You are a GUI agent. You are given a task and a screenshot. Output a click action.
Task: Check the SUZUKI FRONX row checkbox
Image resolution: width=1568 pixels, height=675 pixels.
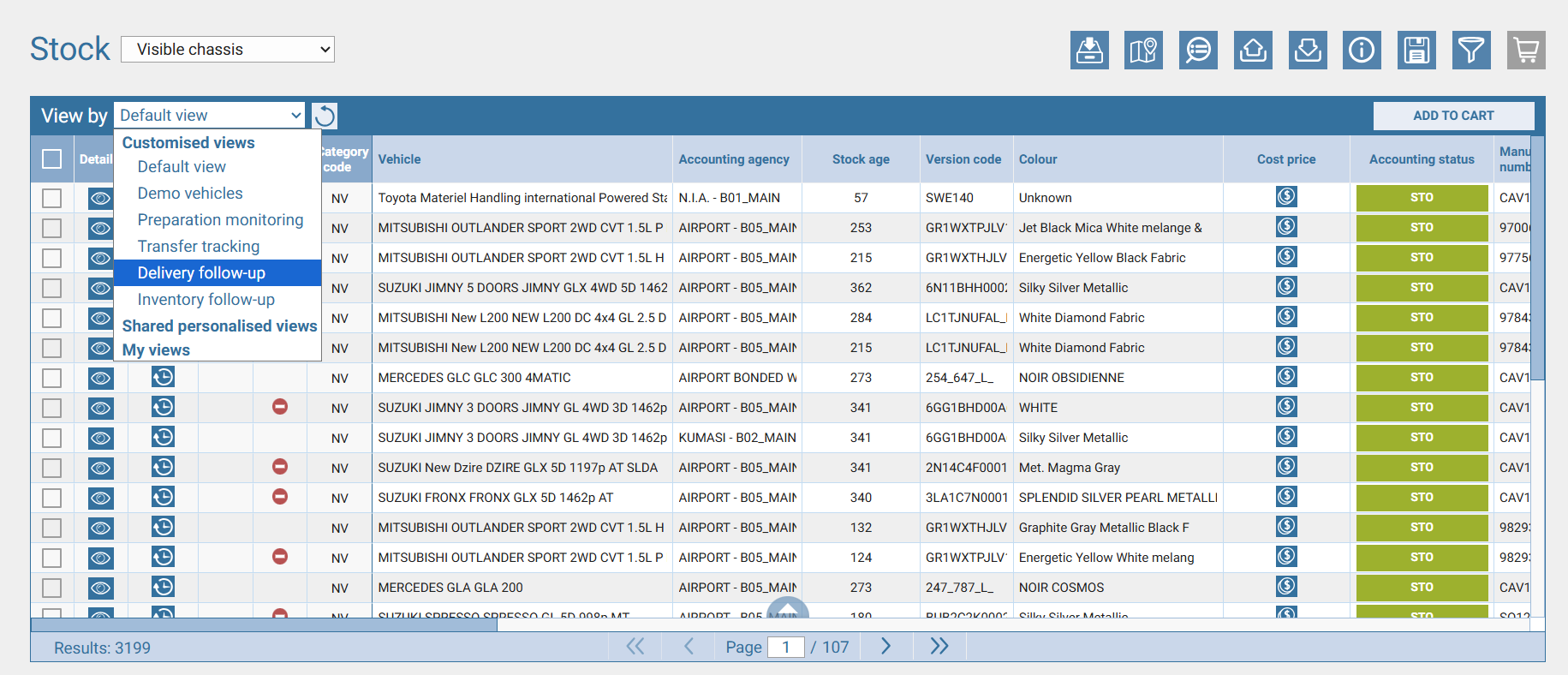pyautogui.click(x=51, y=498)
